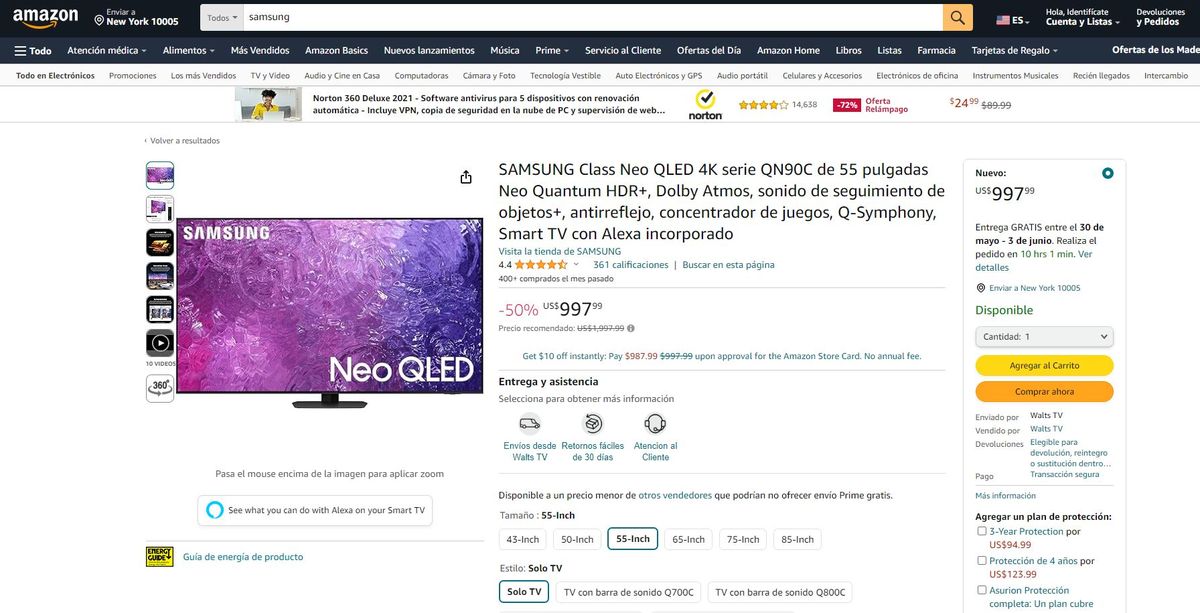Viewport: 1200px width, 613px height.
Task: Expand the Todos search category dropdown
Action: [x=220, y=18]
